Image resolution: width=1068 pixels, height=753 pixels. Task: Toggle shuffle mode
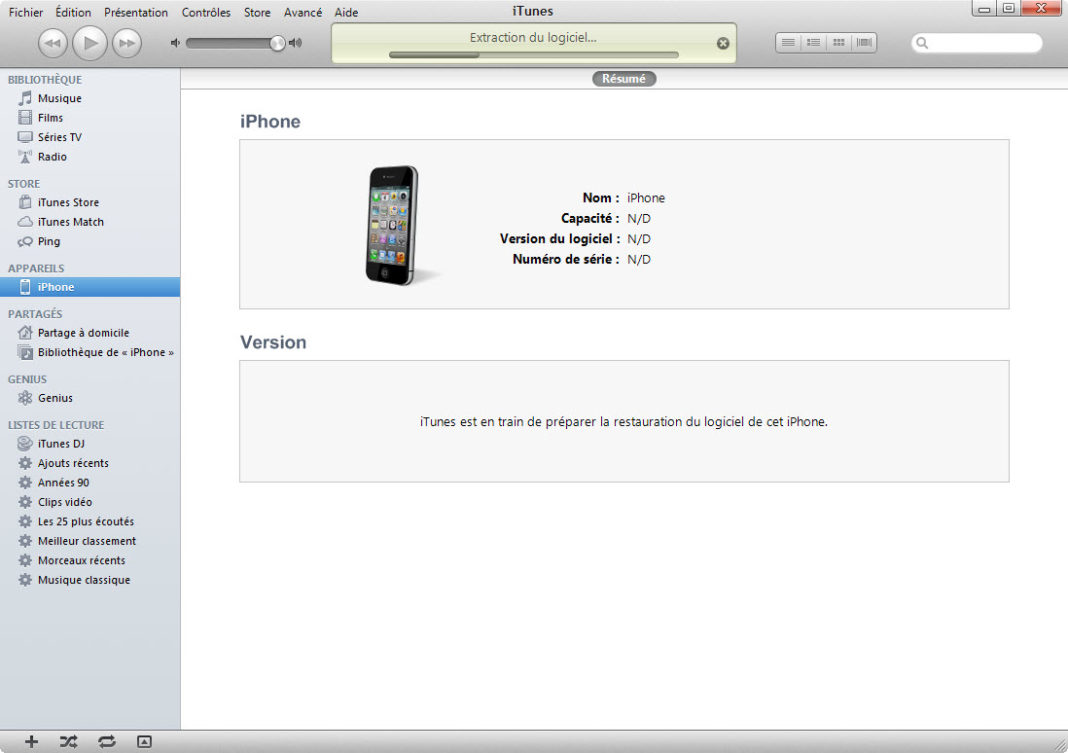pos(68,741)
